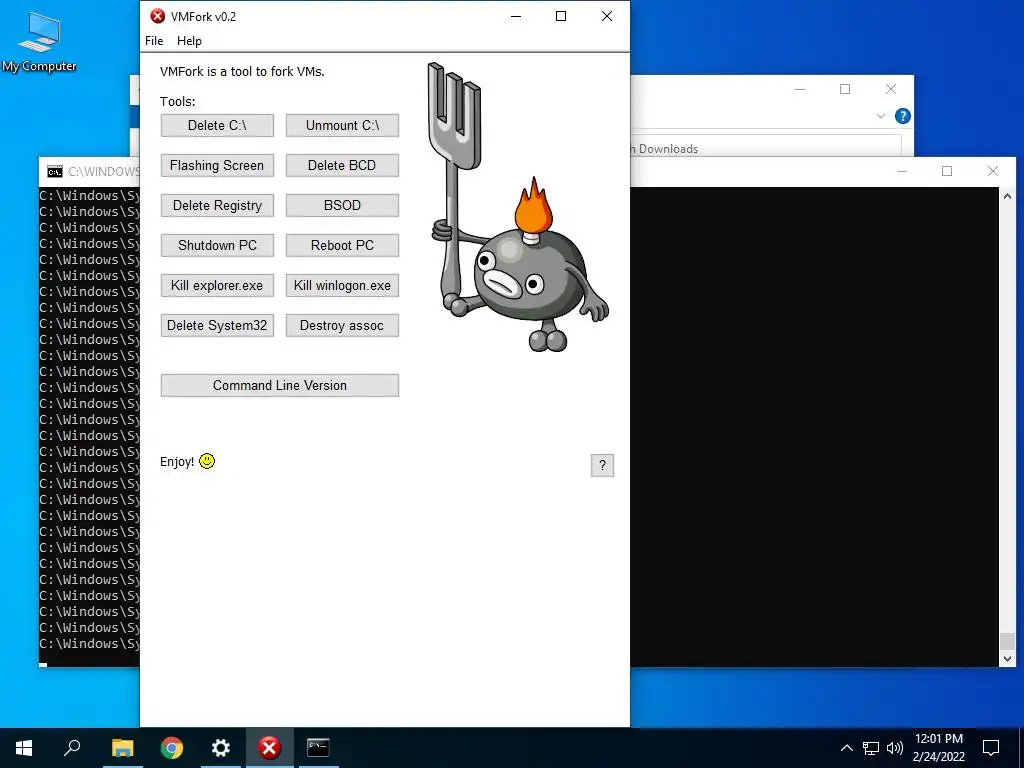Click the Shutdown PC button
This screenshot has height=768, width=1024.
217,246
